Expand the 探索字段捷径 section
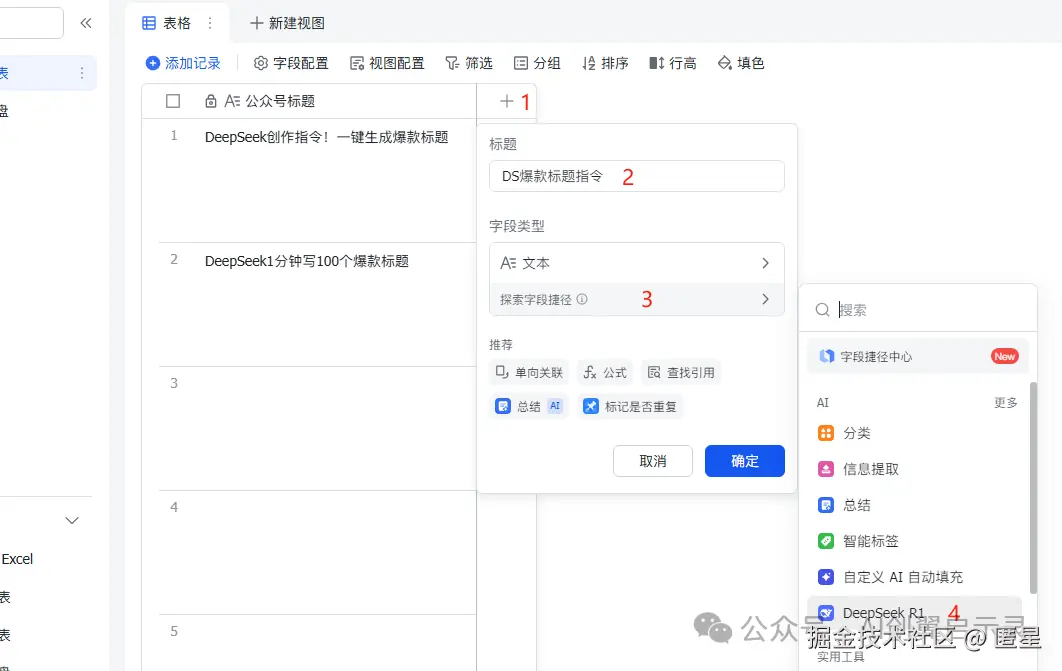The width and height of the screenshot is (1062, 671). point(636,298)
